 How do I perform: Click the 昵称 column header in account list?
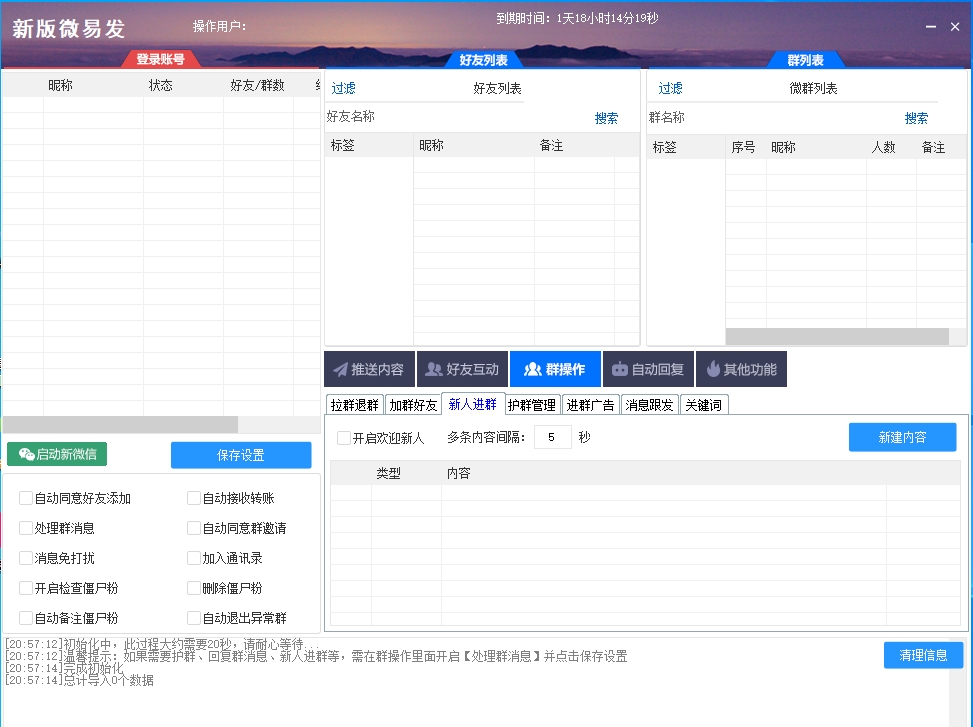pos(60,85)
